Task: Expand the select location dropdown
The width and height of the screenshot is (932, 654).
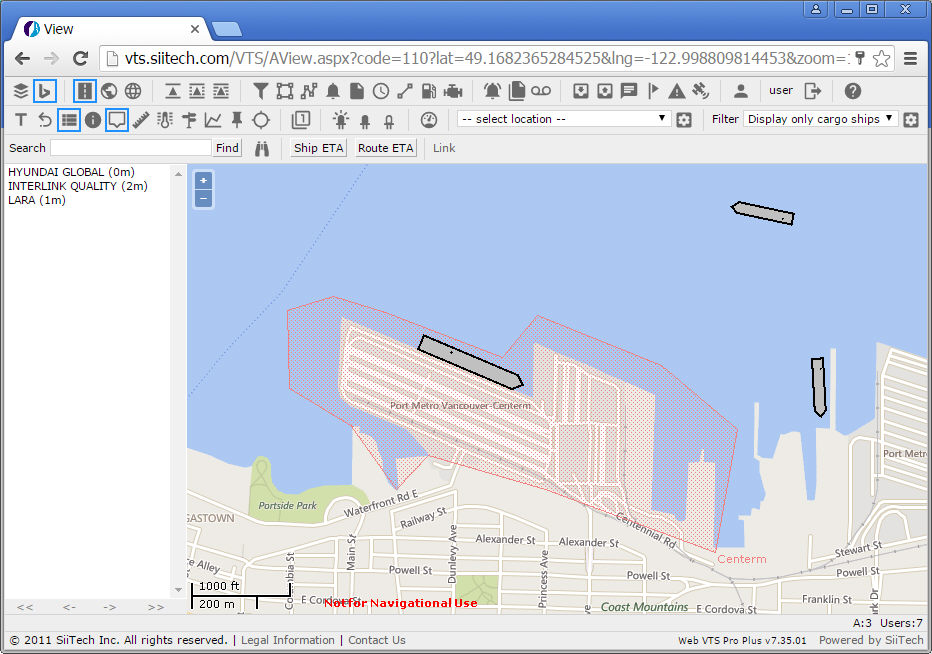Action: 563,119
